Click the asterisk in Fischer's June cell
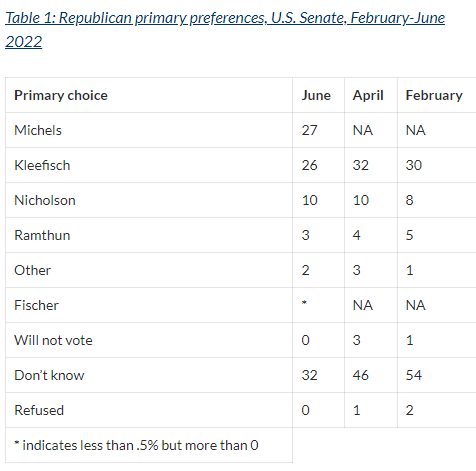This screenshot has width=476, height=471. coord(304,303)
